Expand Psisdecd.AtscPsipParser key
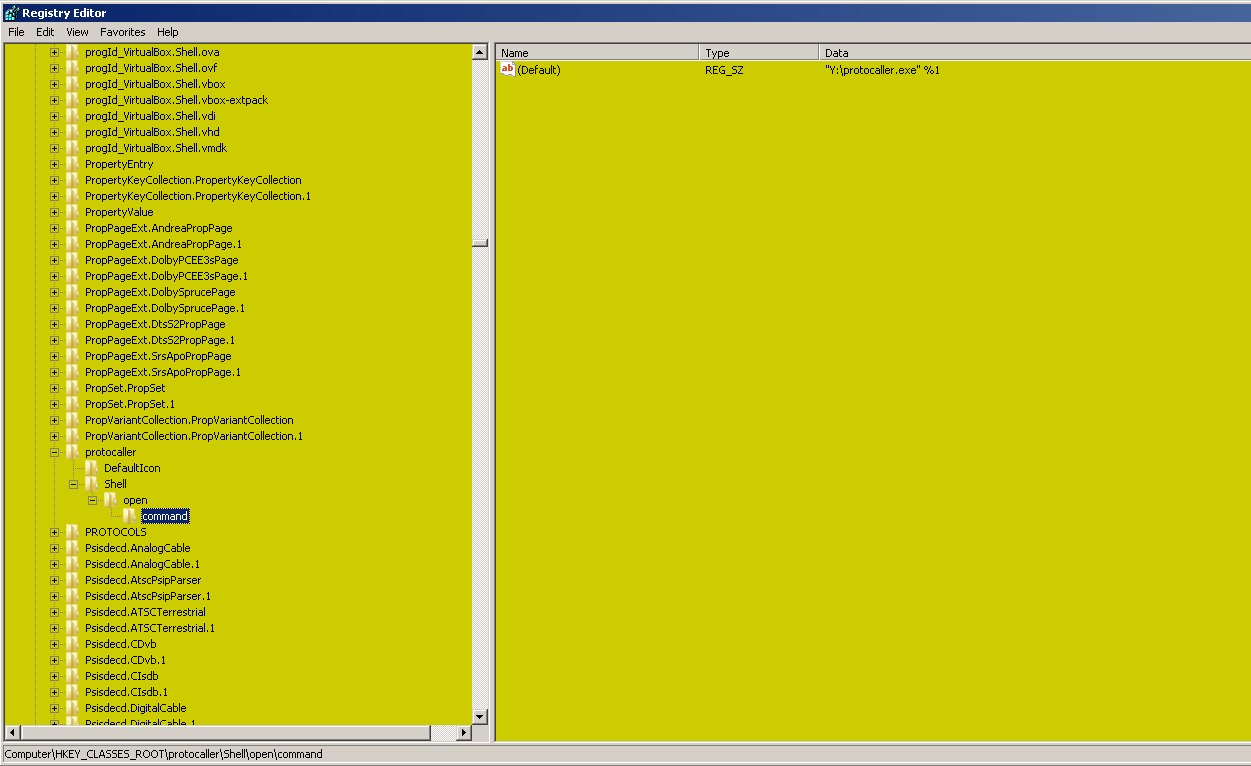 (x=54, y=580)
